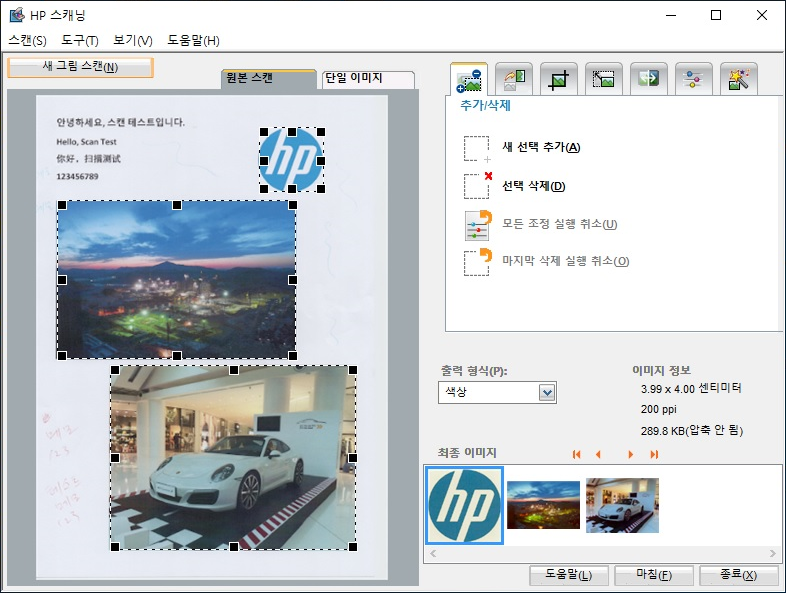The image size is (786, 593).
Task: Click the 마침(F) button
Action: coord(654,575)
